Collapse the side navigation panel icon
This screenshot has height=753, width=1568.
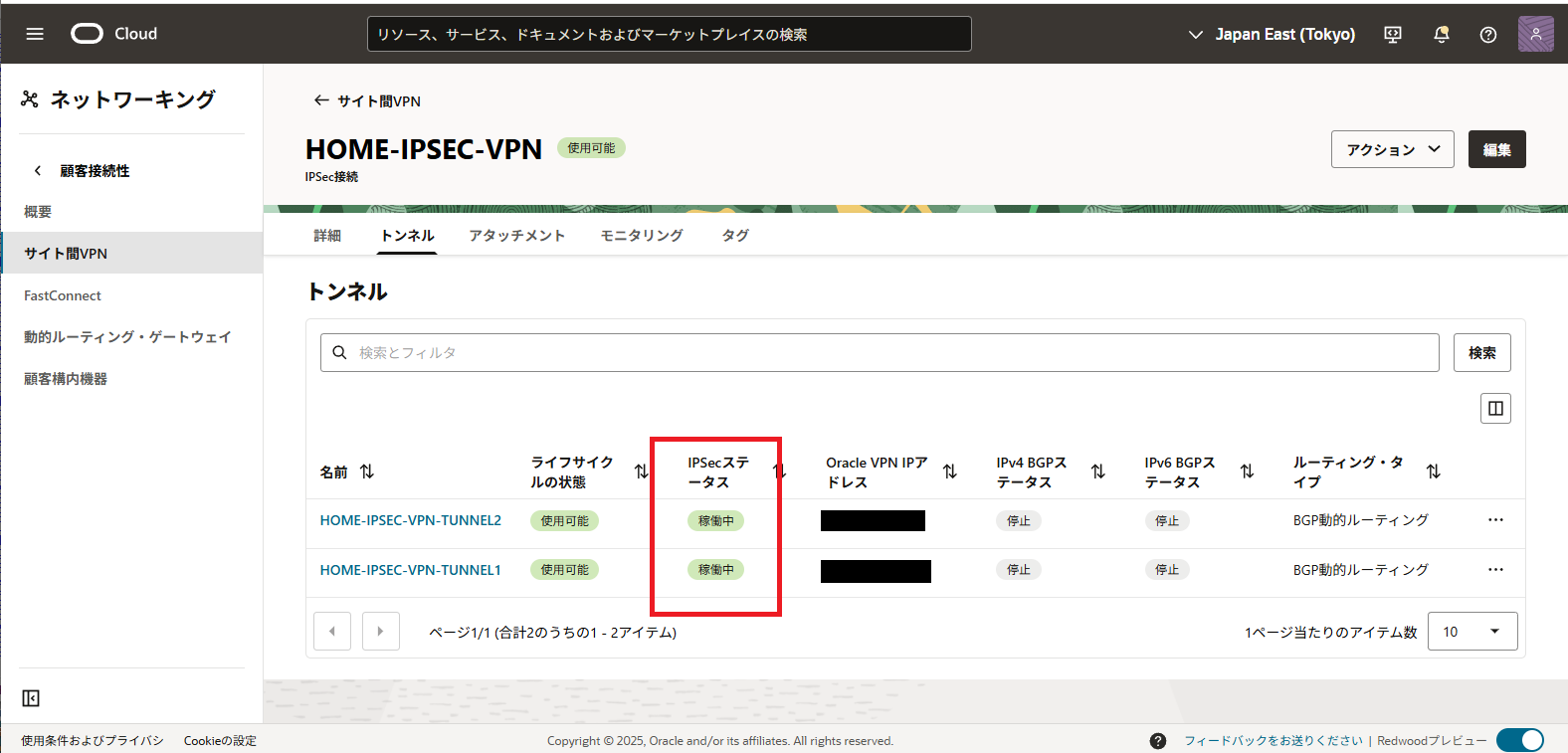[31, 698]
